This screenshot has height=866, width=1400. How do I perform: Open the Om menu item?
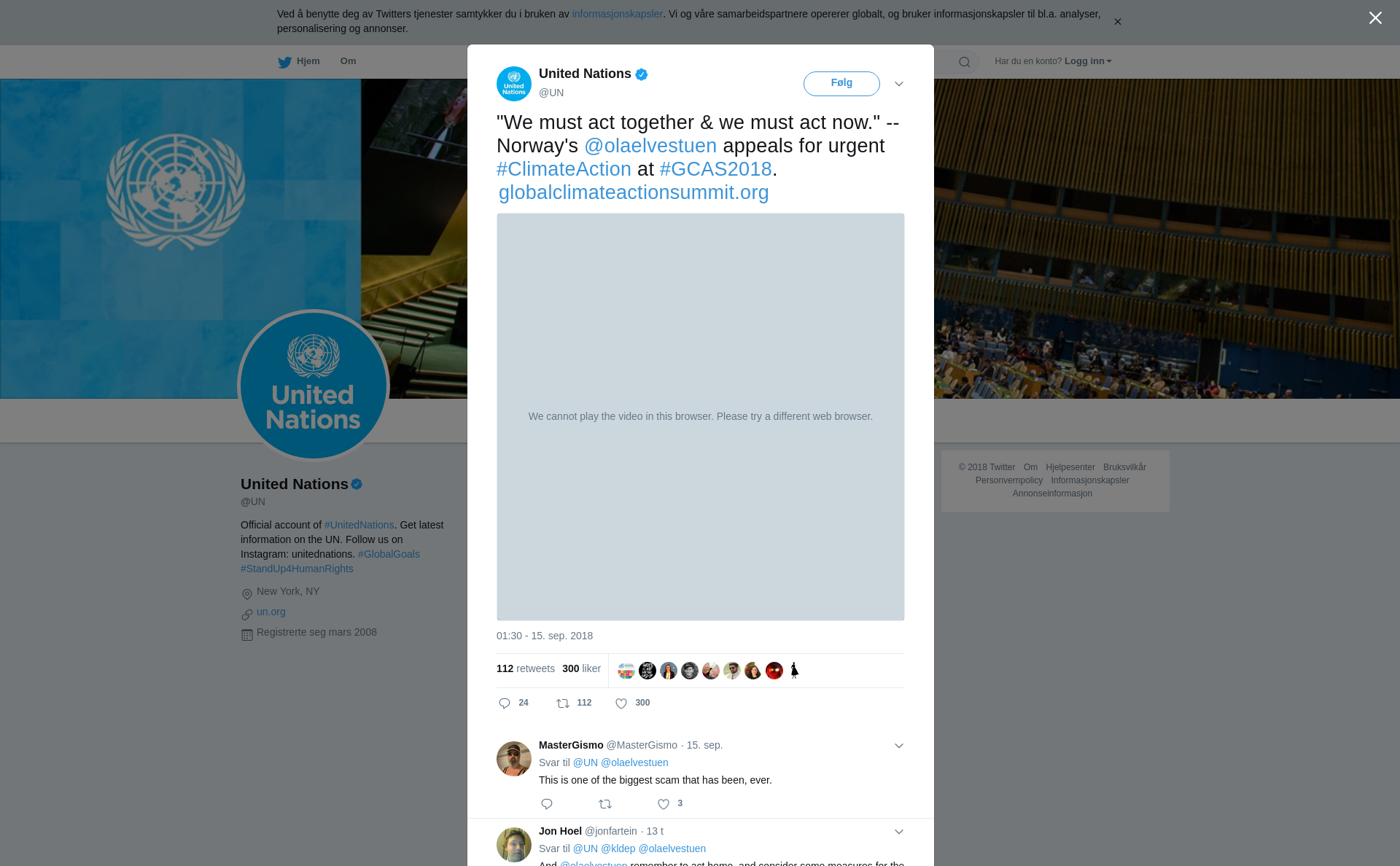pos(348,61)
